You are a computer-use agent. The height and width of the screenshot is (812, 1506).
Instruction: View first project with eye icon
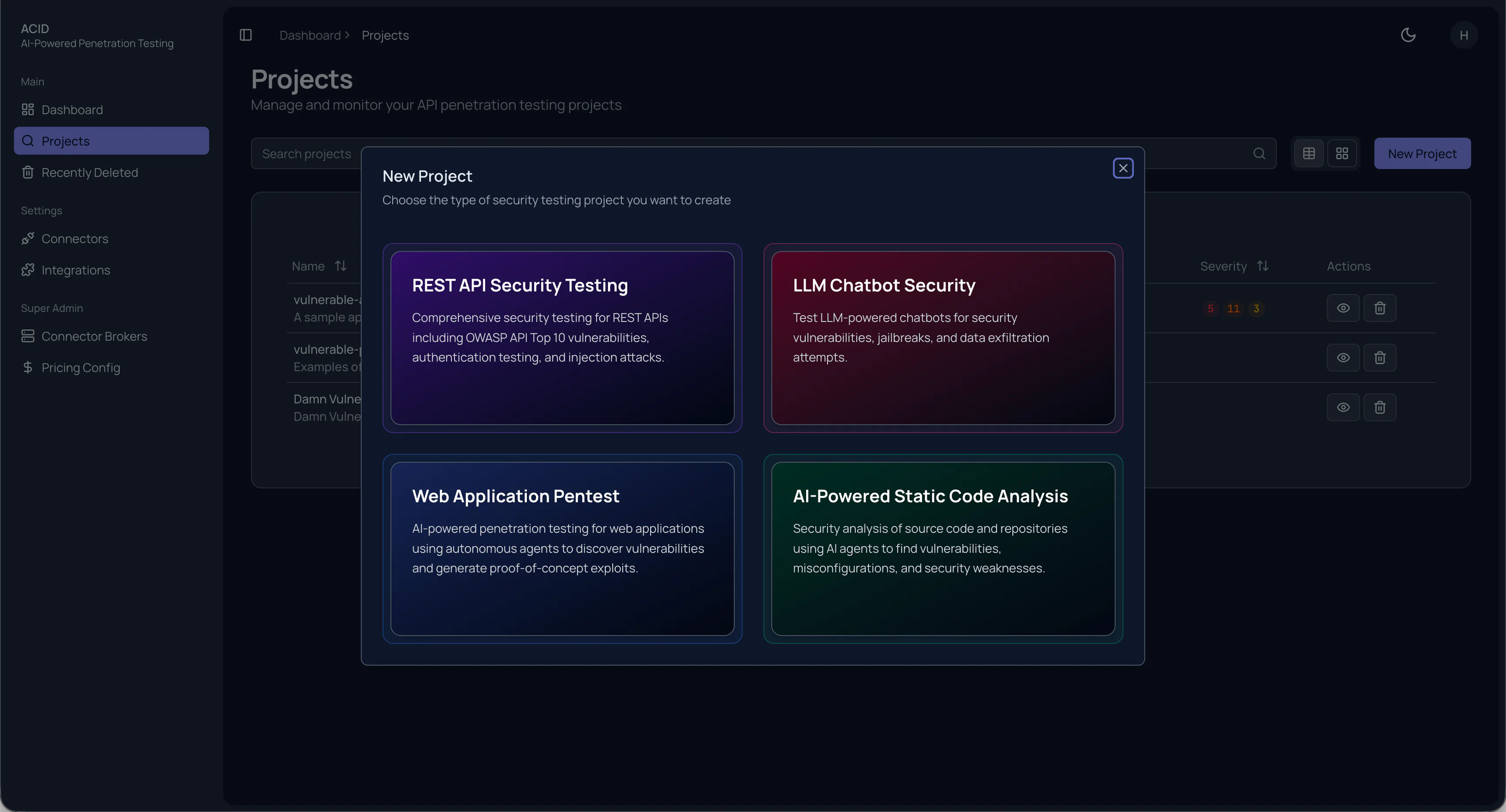coord(1343,308)
